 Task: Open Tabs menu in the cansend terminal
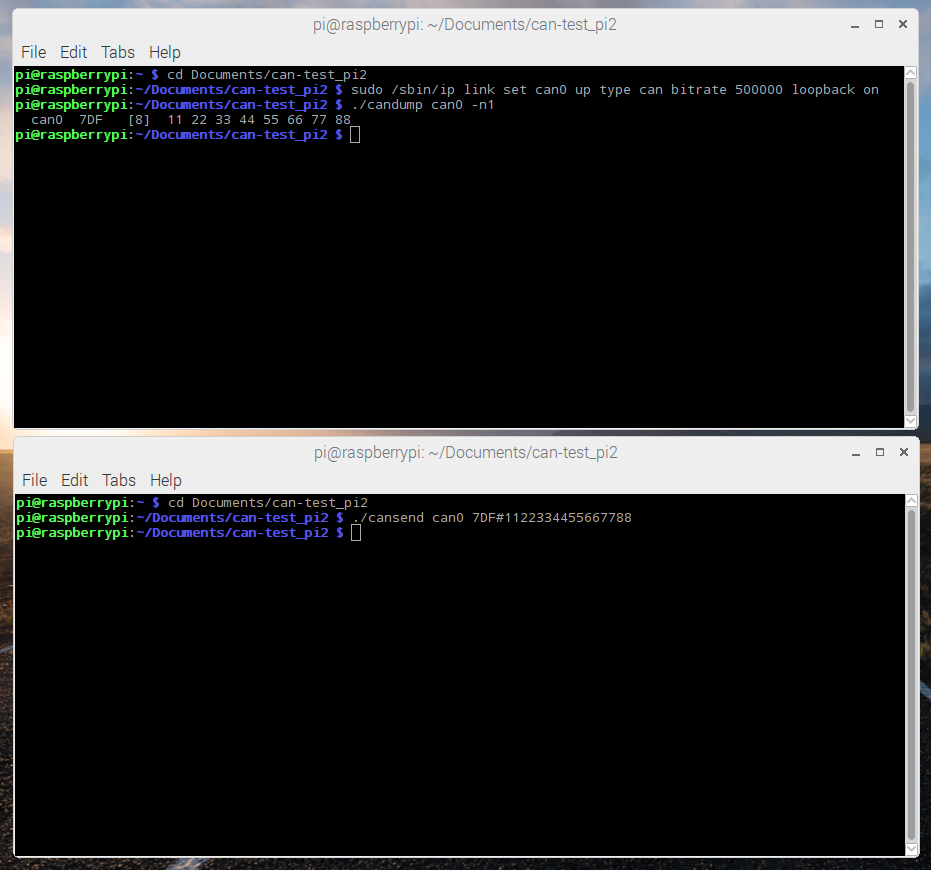pos(119,480)
